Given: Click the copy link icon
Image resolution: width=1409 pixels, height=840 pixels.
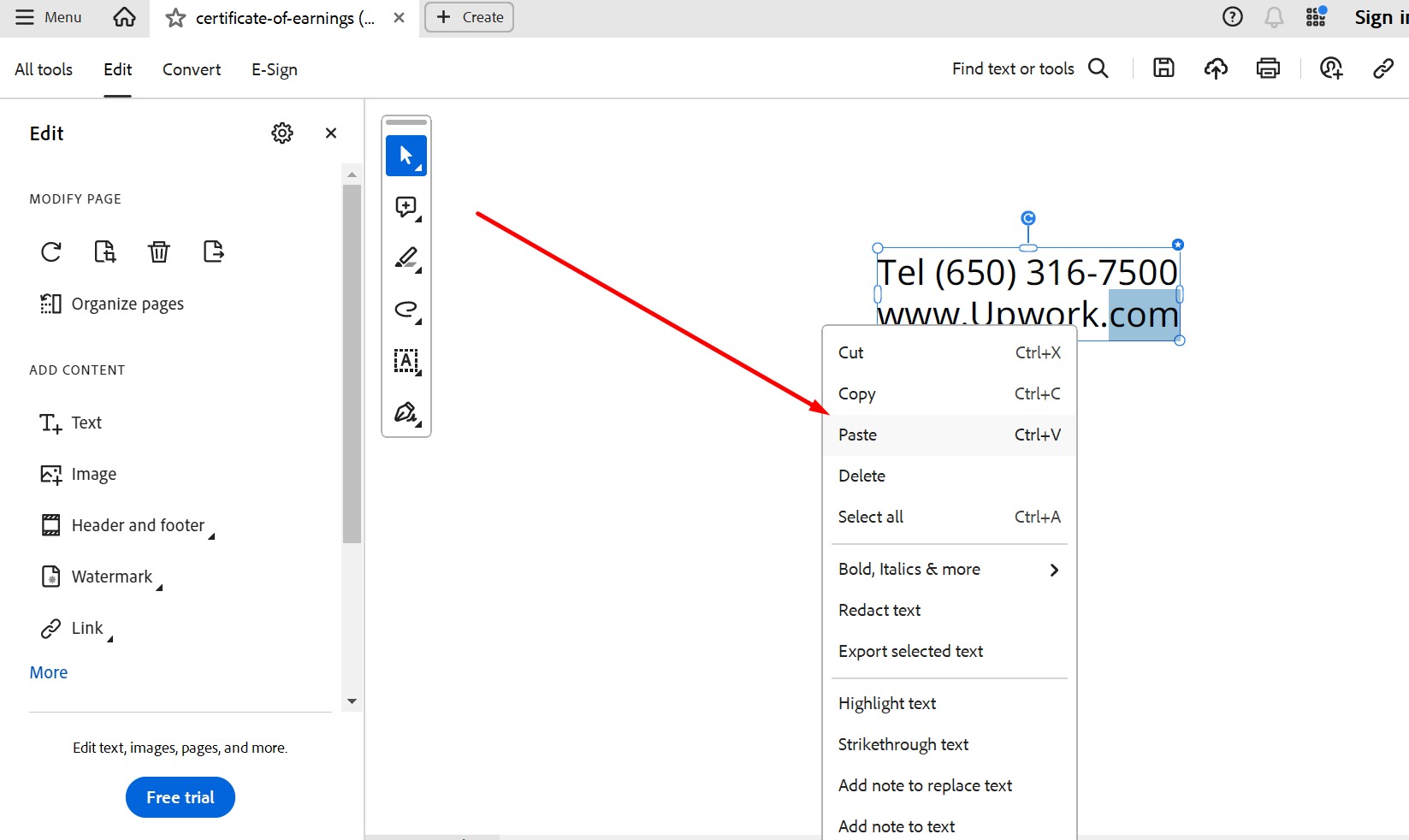Looking at the screenshot, I should click(x=1383, y=68).
